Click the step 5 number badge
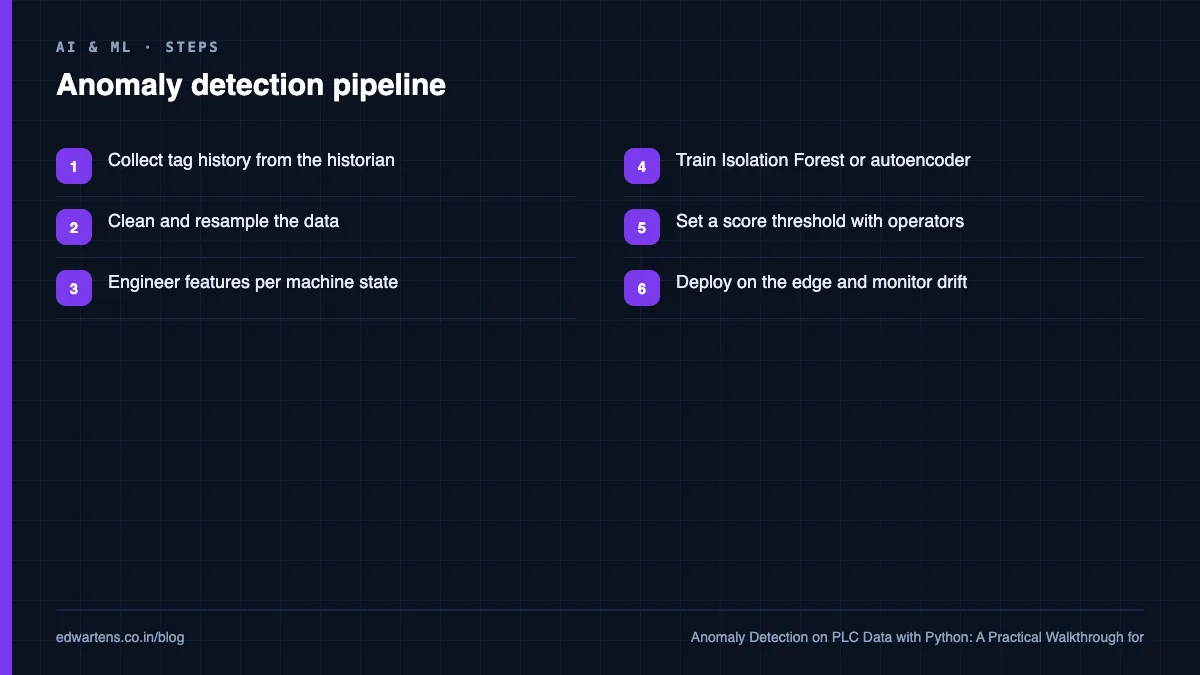The width and height of the screenshot is (1200, 675). click(x=642, y=227)
